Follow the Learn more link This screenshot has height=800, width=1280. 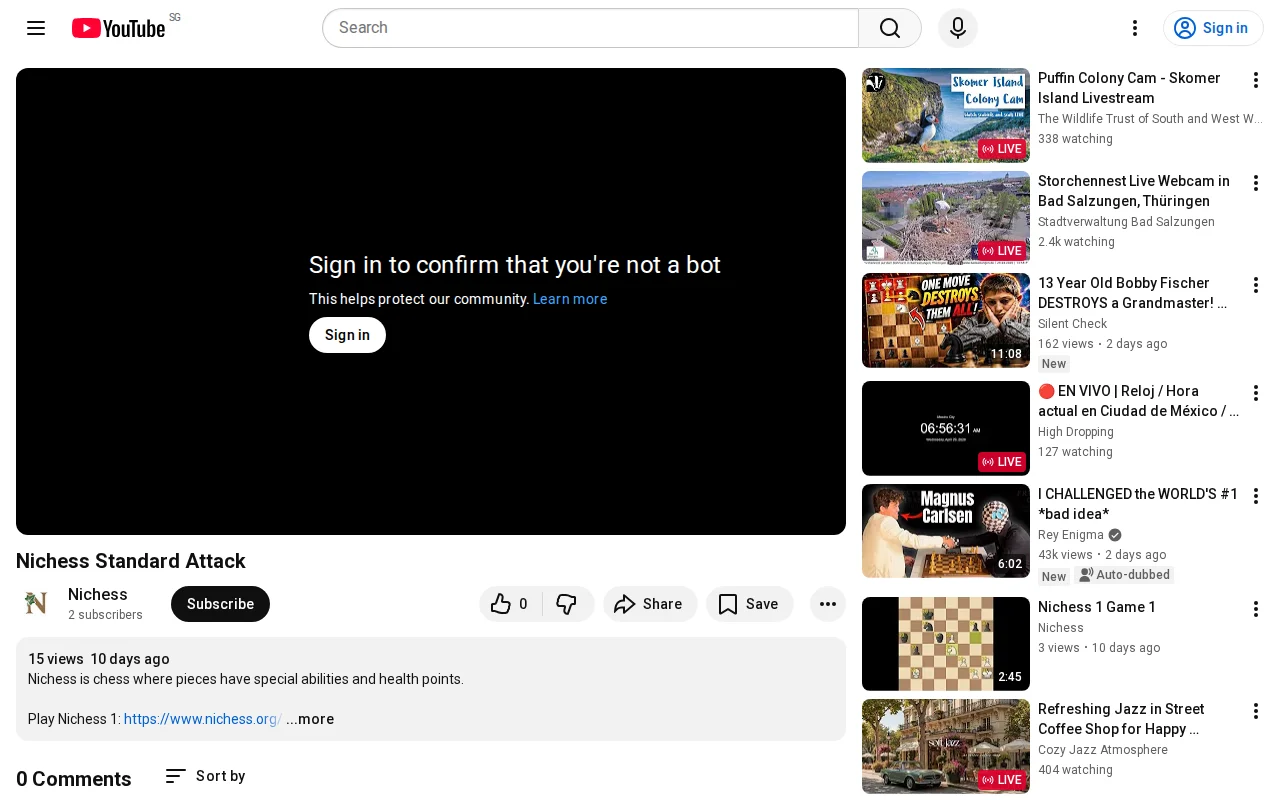pyautogui.click(x=570, y=299)
